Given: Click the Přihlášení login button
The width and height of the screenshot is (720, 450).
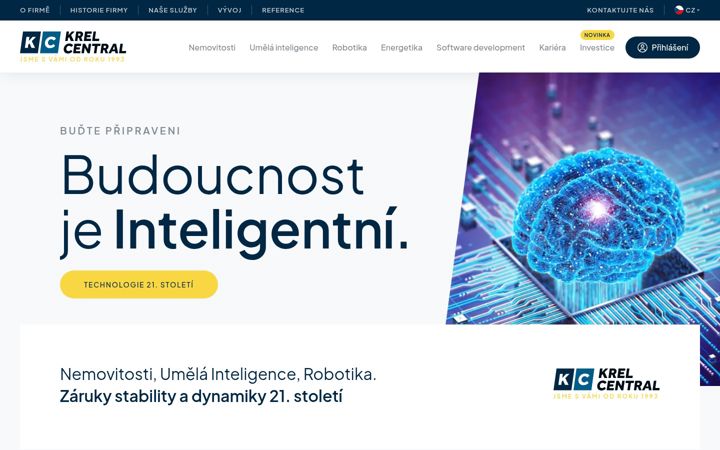Looking at the screenshot, I should point(663,47).
